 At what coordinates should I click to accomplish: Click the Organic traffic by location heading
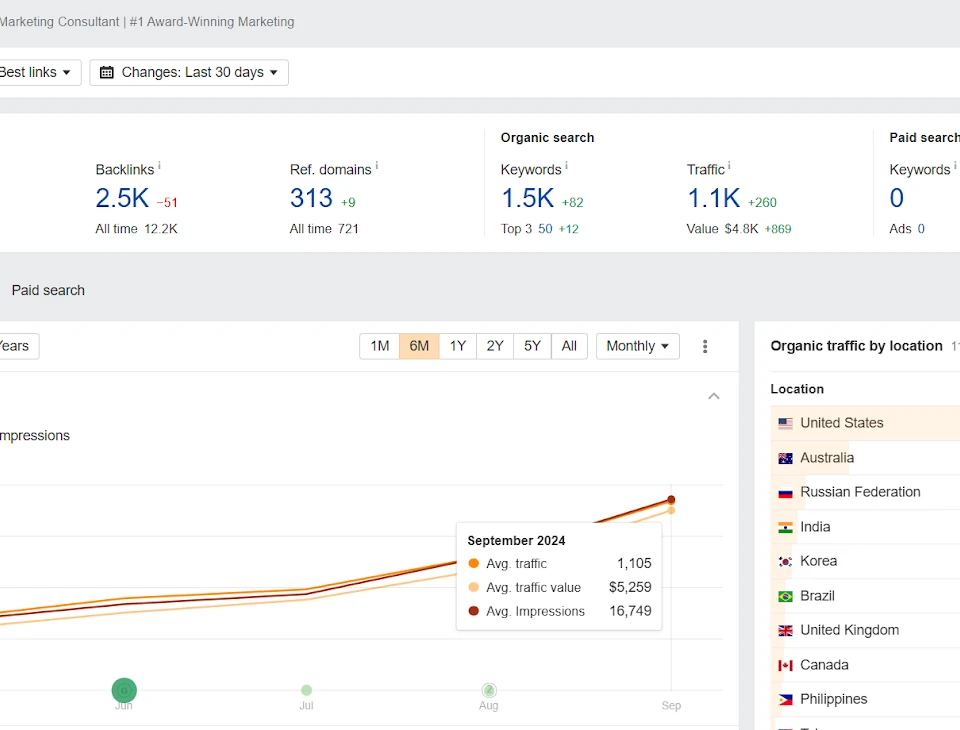point(856,346)
